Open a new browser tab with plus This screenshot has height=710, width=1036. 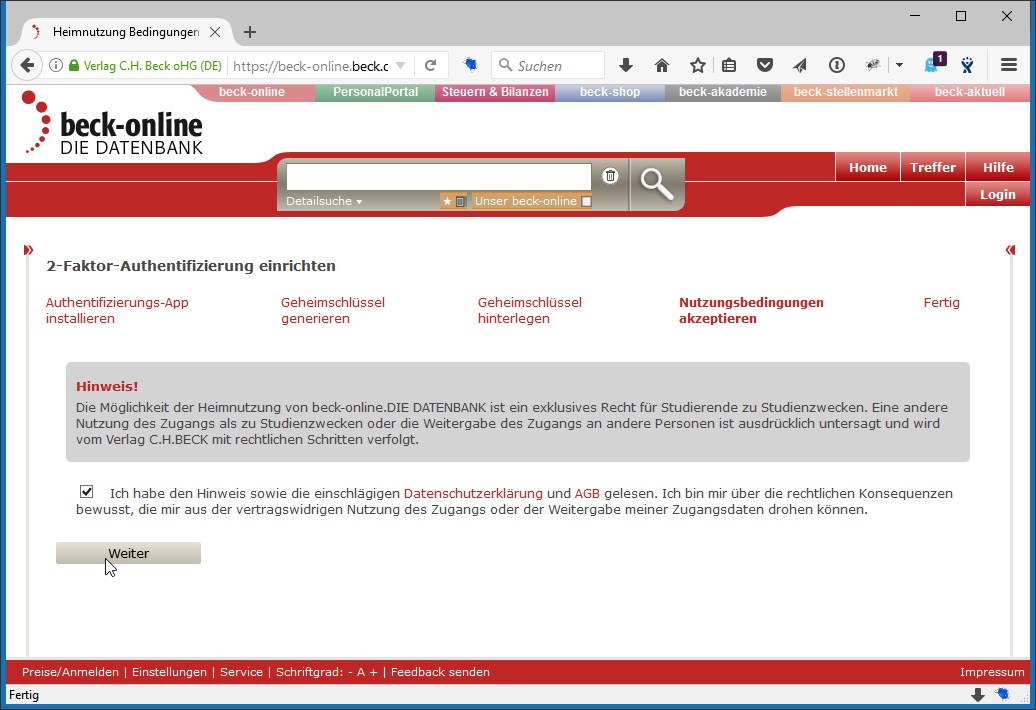(250, 32)
